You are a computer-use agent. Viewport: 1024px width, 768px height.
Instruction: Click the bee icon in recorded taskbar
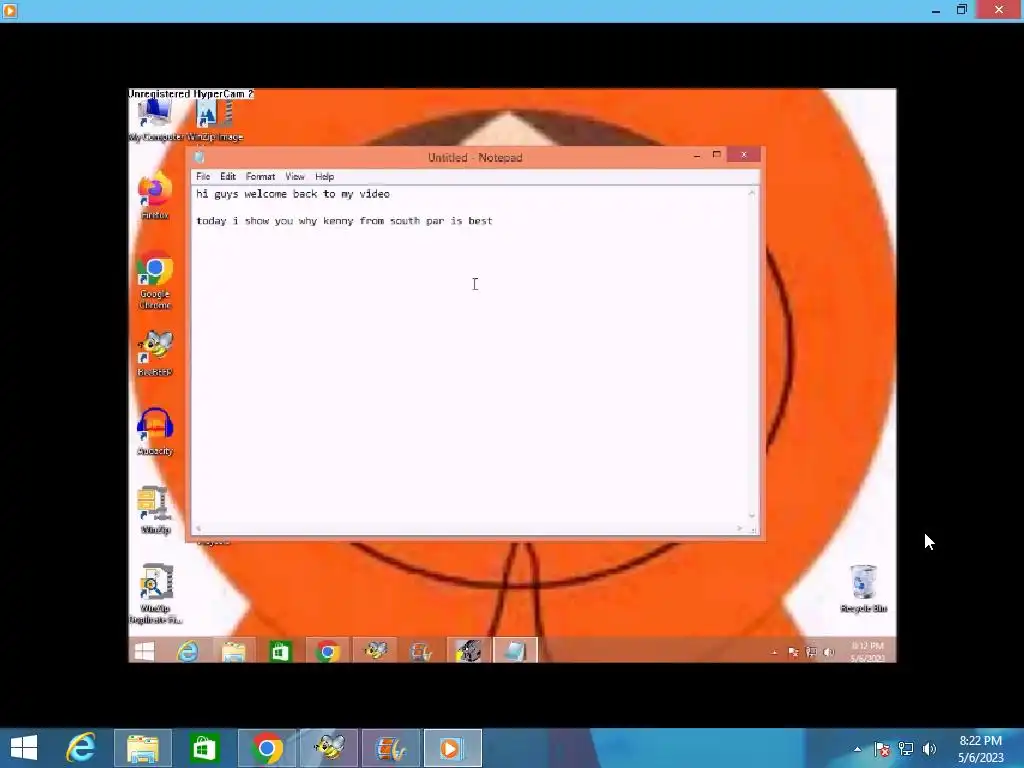coord(375,651)
